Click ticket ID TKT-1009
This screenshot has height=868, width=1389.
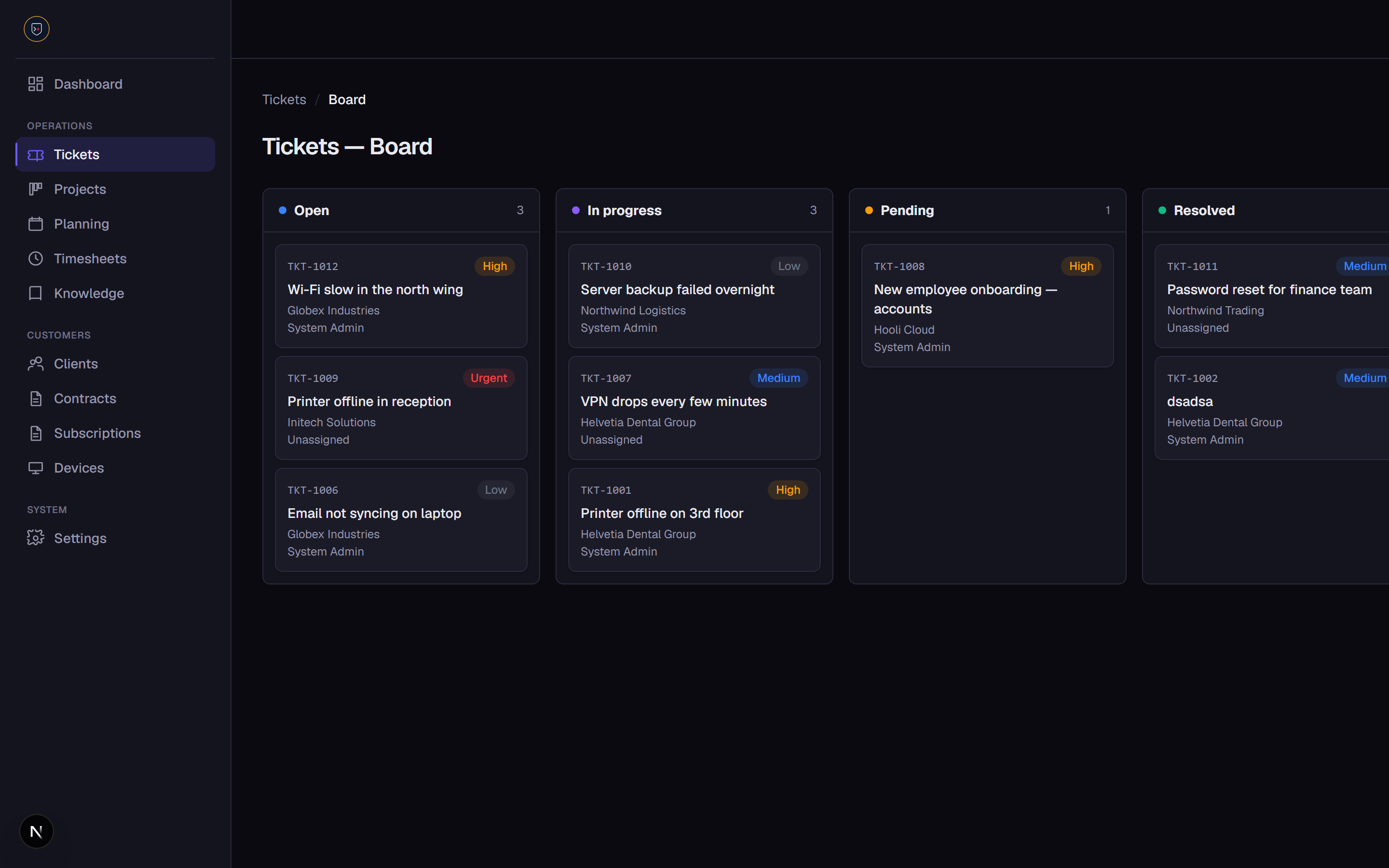coord(313,379)
